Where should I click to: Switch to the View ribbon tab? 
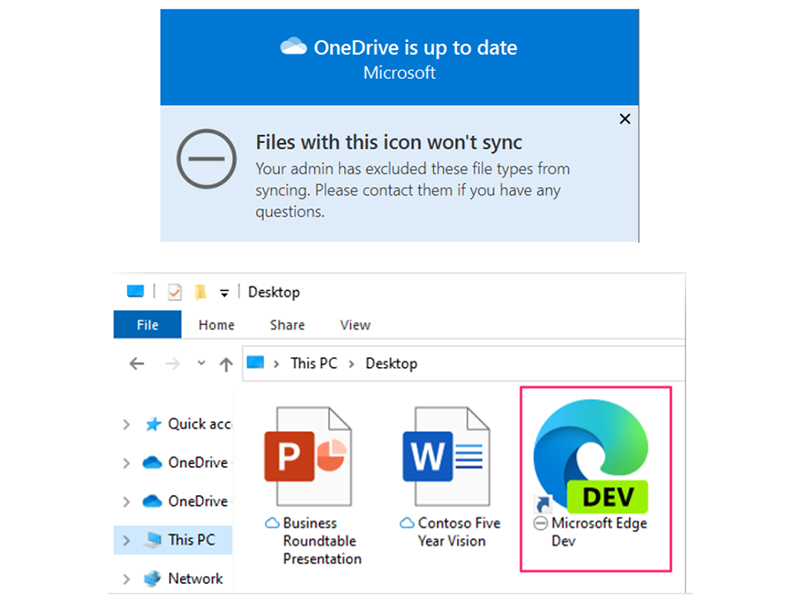pyautogui.click(x=355, y=325)
